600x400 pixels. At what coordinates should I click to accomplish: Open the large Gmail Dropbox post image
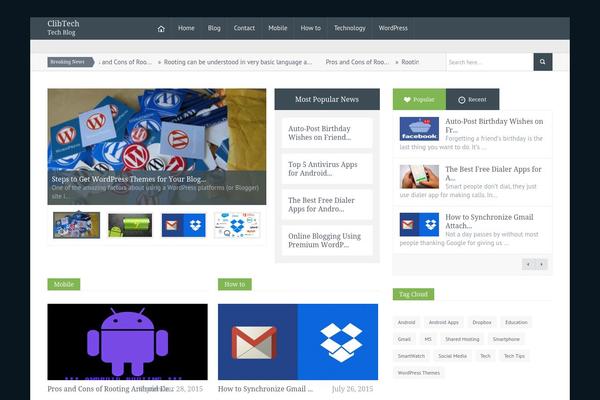coord(298,342)
